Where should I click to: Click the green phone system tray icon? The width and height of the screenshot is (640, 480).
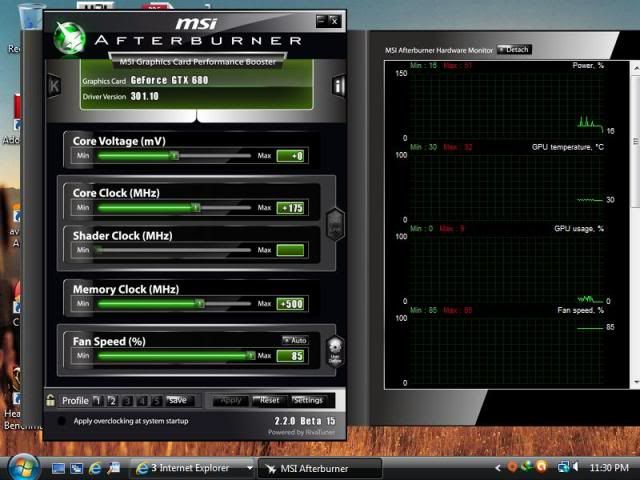[x=527, y=466]
